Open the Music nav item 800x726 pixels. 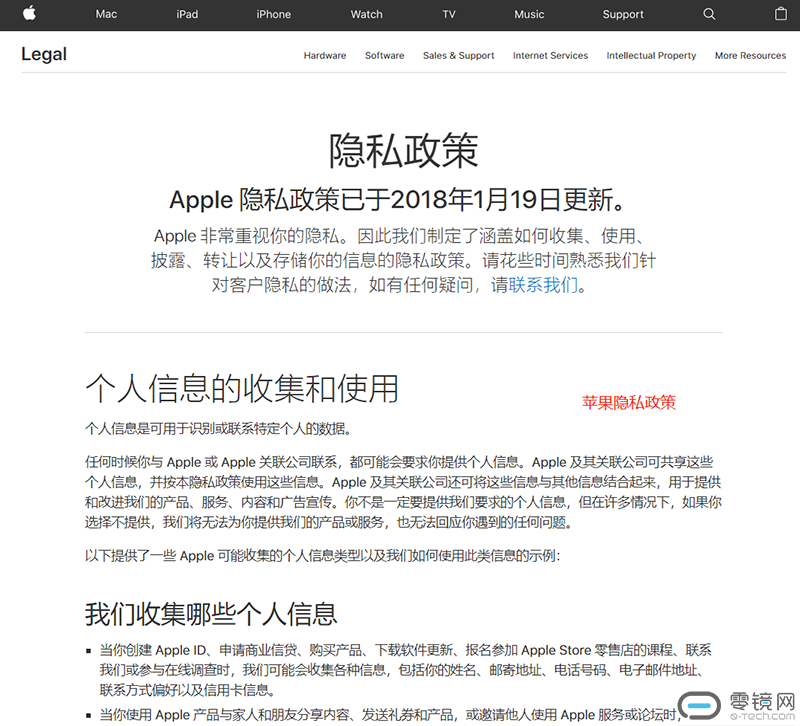[529, 14]
